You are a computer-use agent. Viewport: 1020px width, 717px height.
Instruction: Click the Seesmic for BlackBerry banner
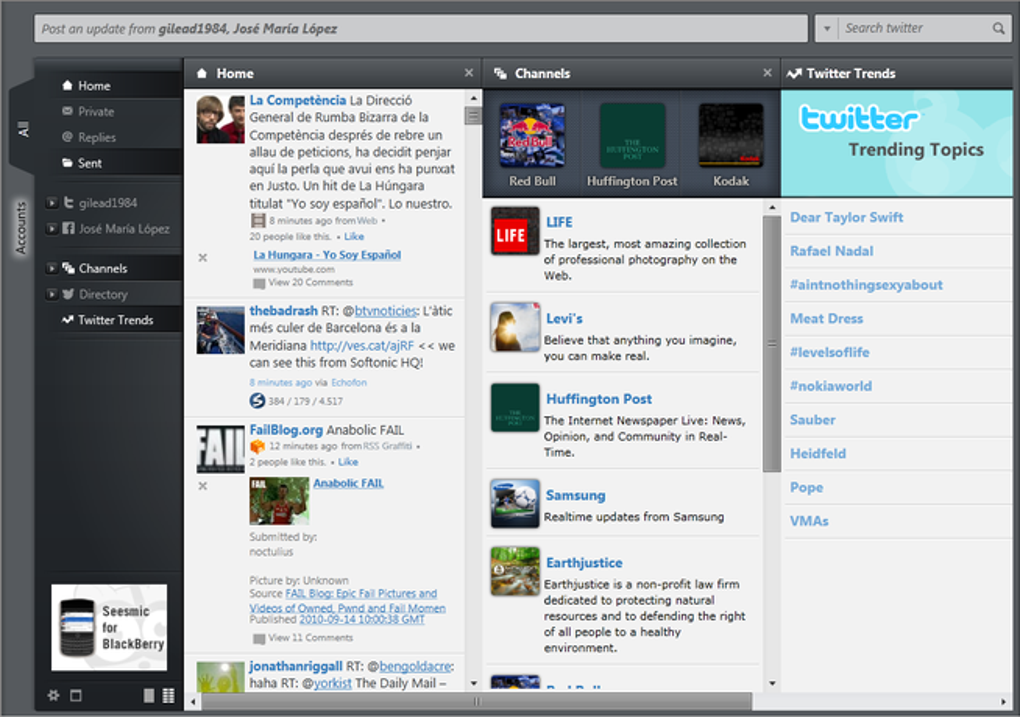109,627
